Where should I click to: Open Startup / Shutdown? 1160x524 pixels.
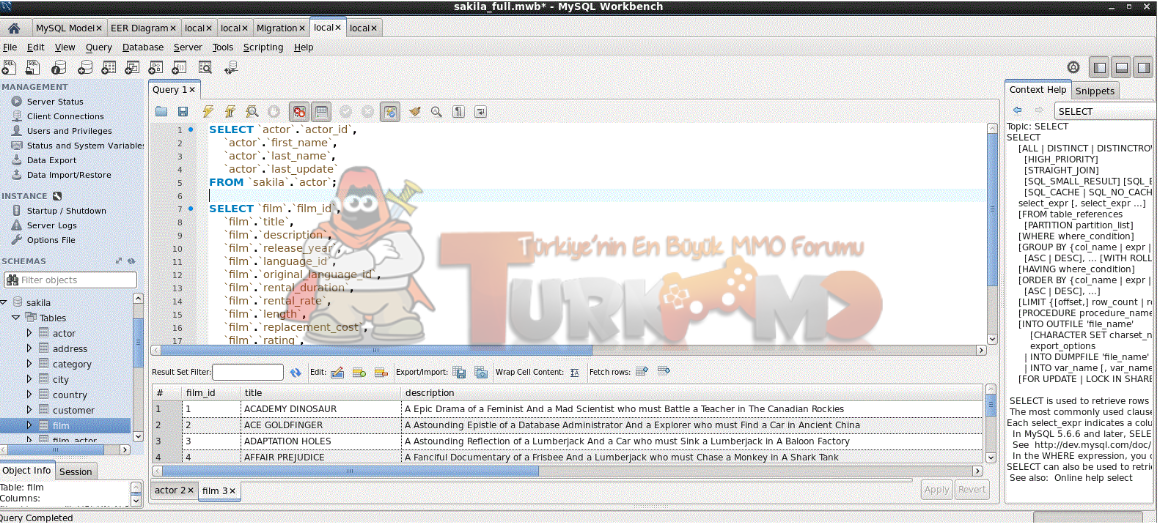click(67, 211)
